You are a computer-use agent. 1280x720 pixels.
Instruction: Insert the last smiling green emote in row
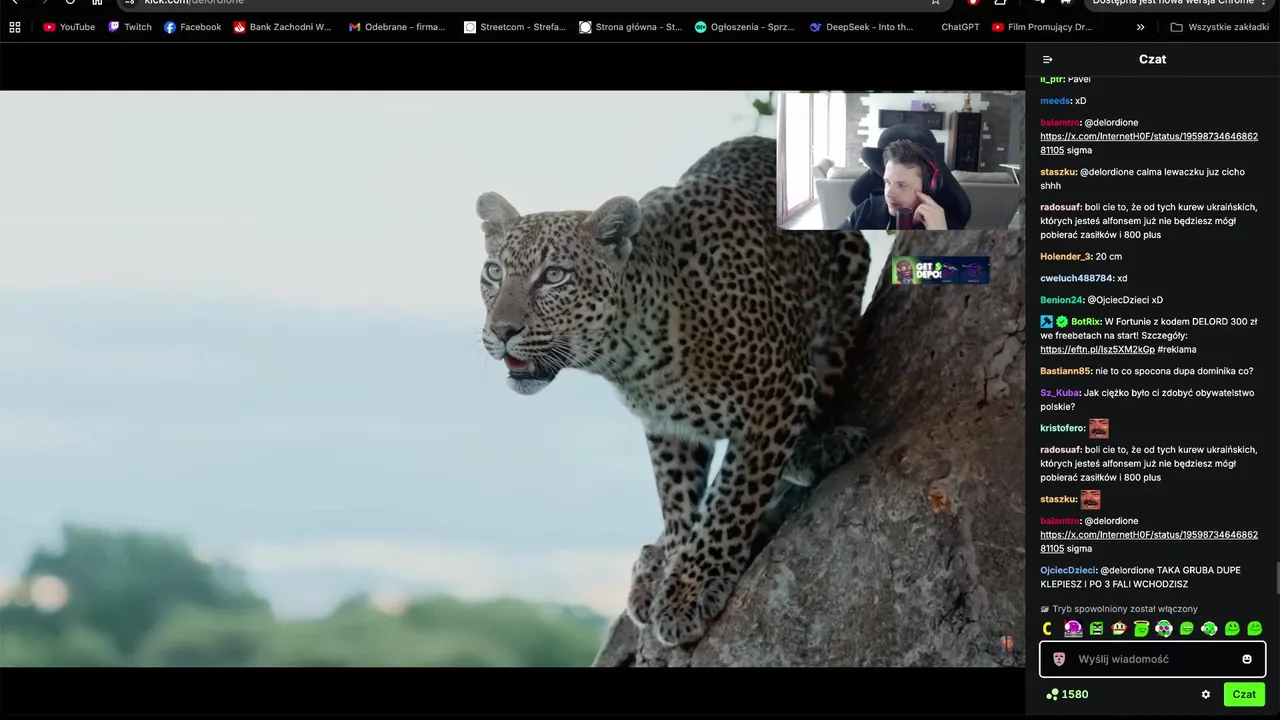pos(1255,629)
